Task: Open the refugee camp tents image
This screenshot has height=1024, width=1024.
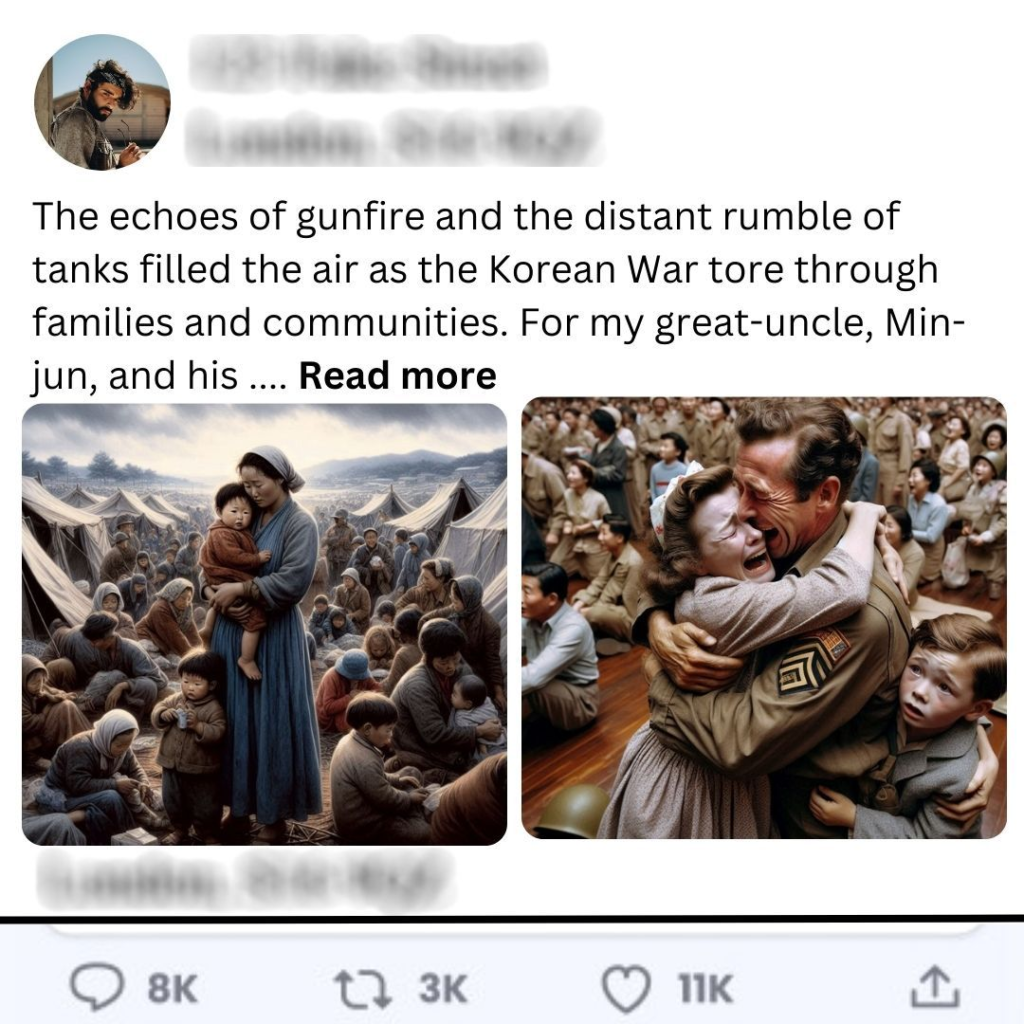Action: coord(264,623)
